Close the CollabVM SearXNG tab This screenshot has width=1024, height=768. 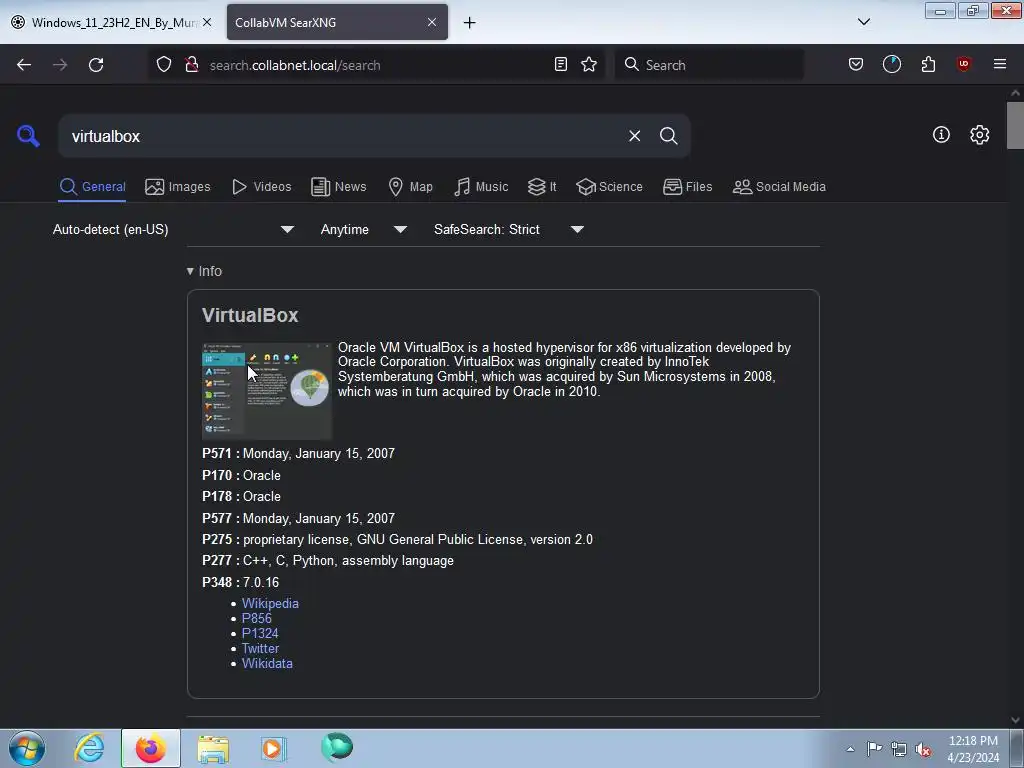pyautogui.click(x=432, y=22)
